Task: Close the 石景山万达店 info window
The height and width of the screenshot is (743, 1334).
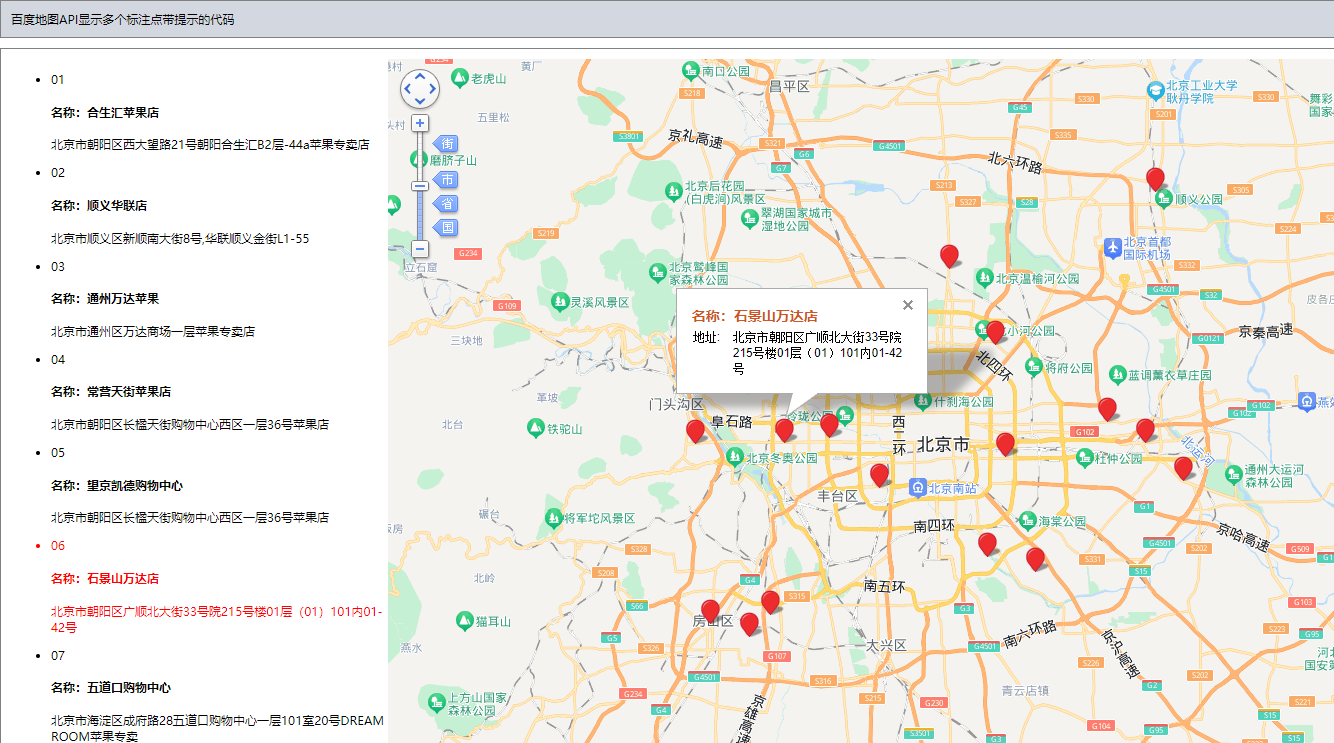Action: [x=908, y=305]
